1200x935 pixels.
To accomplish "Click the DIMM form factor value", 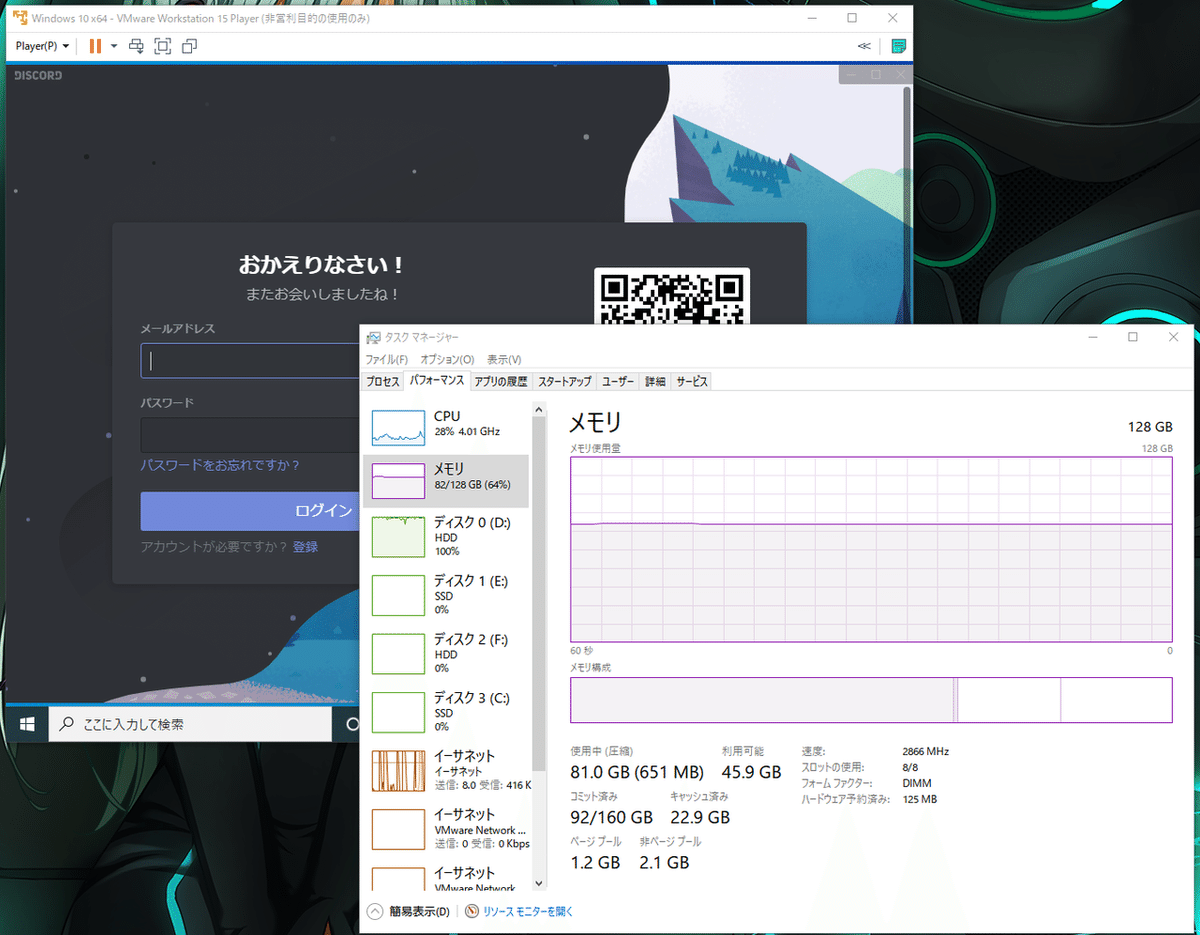I will (915, 783).
